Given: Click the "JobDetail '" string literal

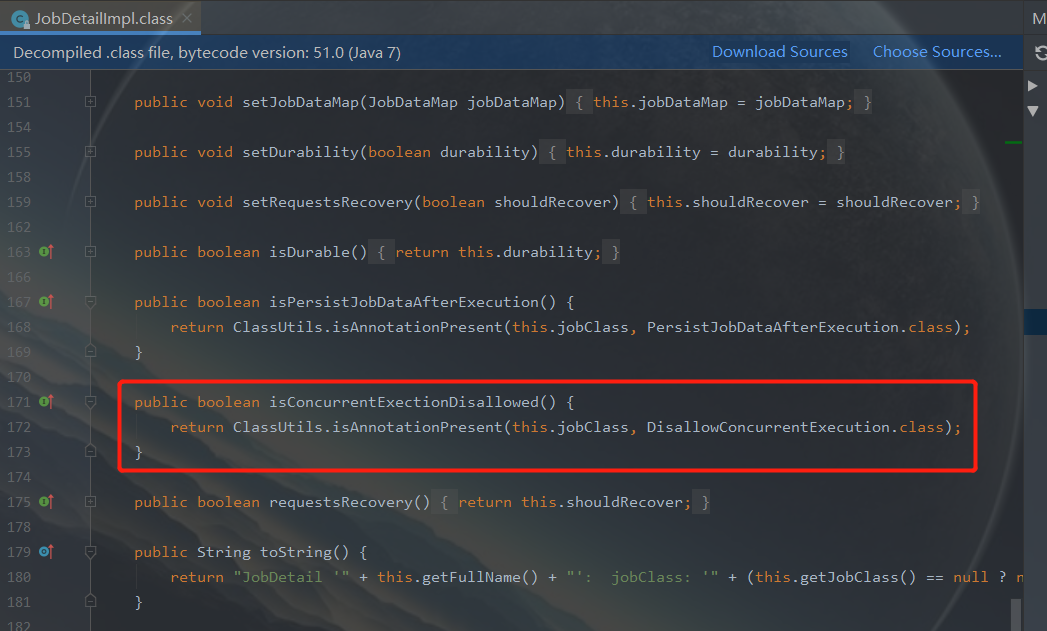Looking at the screenshot, I should [x=291, y=577].
